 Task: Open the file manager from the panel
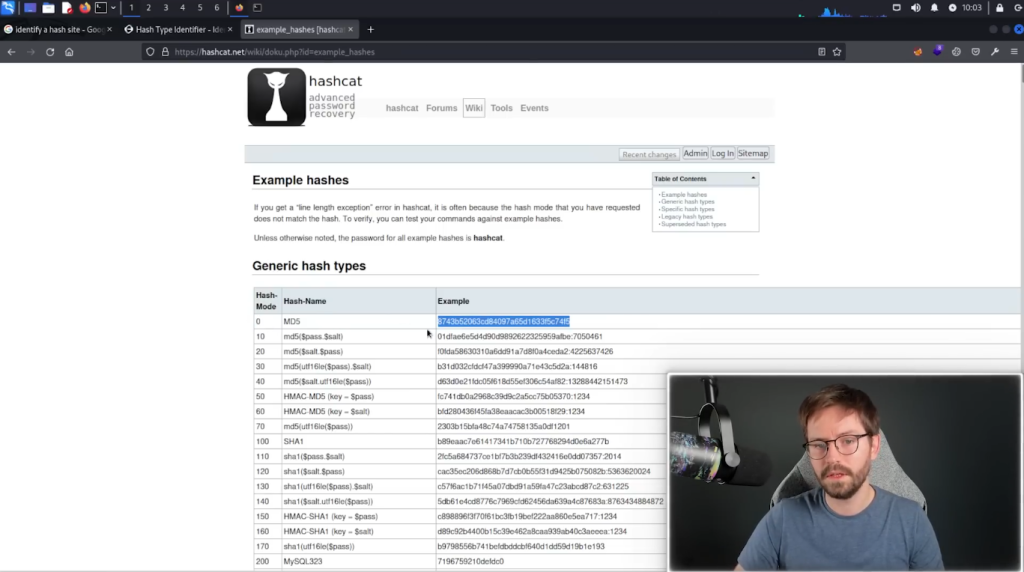48,8
